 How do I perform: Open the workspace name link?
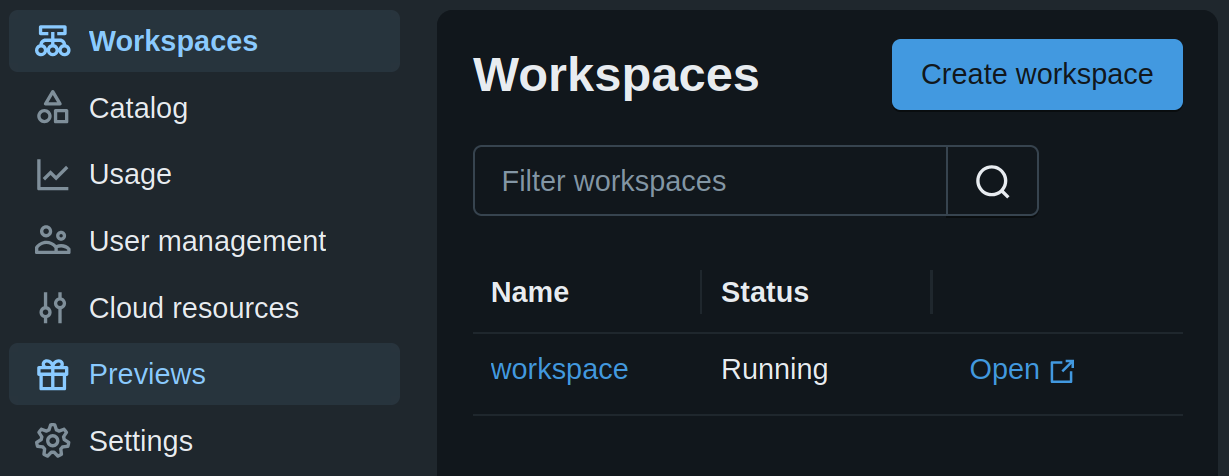[x=559, y=370]
